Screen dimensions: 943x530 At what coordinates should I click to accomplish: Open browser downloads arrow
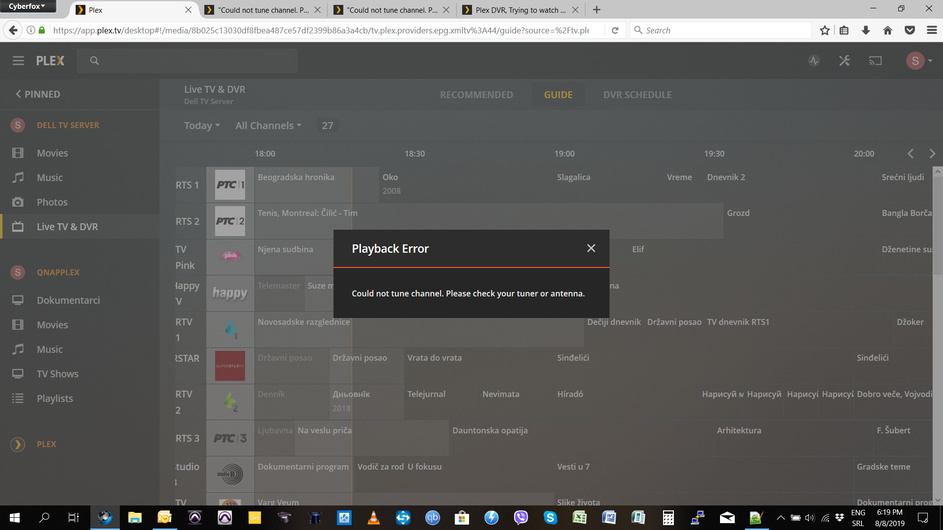point(865,30)
